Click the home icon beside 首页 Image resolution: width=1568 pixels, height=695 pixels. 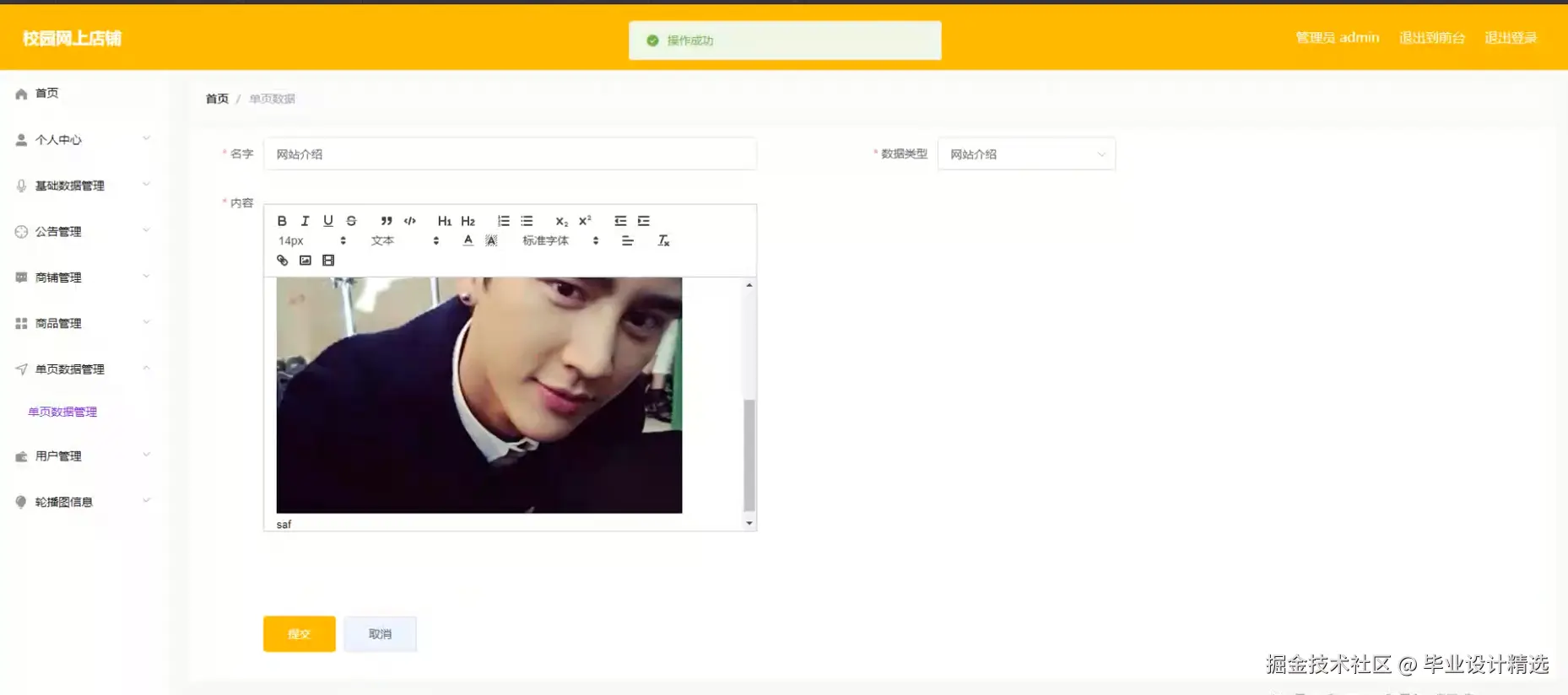point(21,94)
